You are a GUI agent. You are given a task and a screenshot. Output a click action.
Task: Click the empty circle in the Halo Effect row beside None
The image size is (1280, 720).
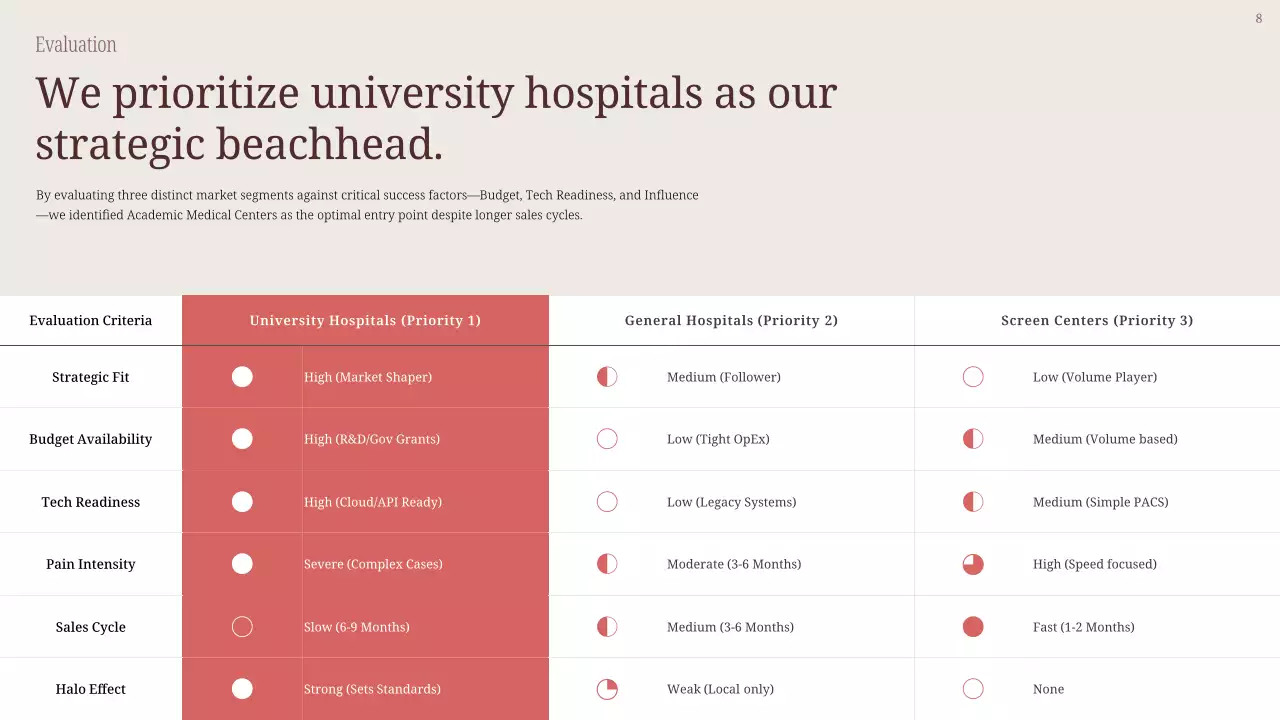click(x=973, y=689)
